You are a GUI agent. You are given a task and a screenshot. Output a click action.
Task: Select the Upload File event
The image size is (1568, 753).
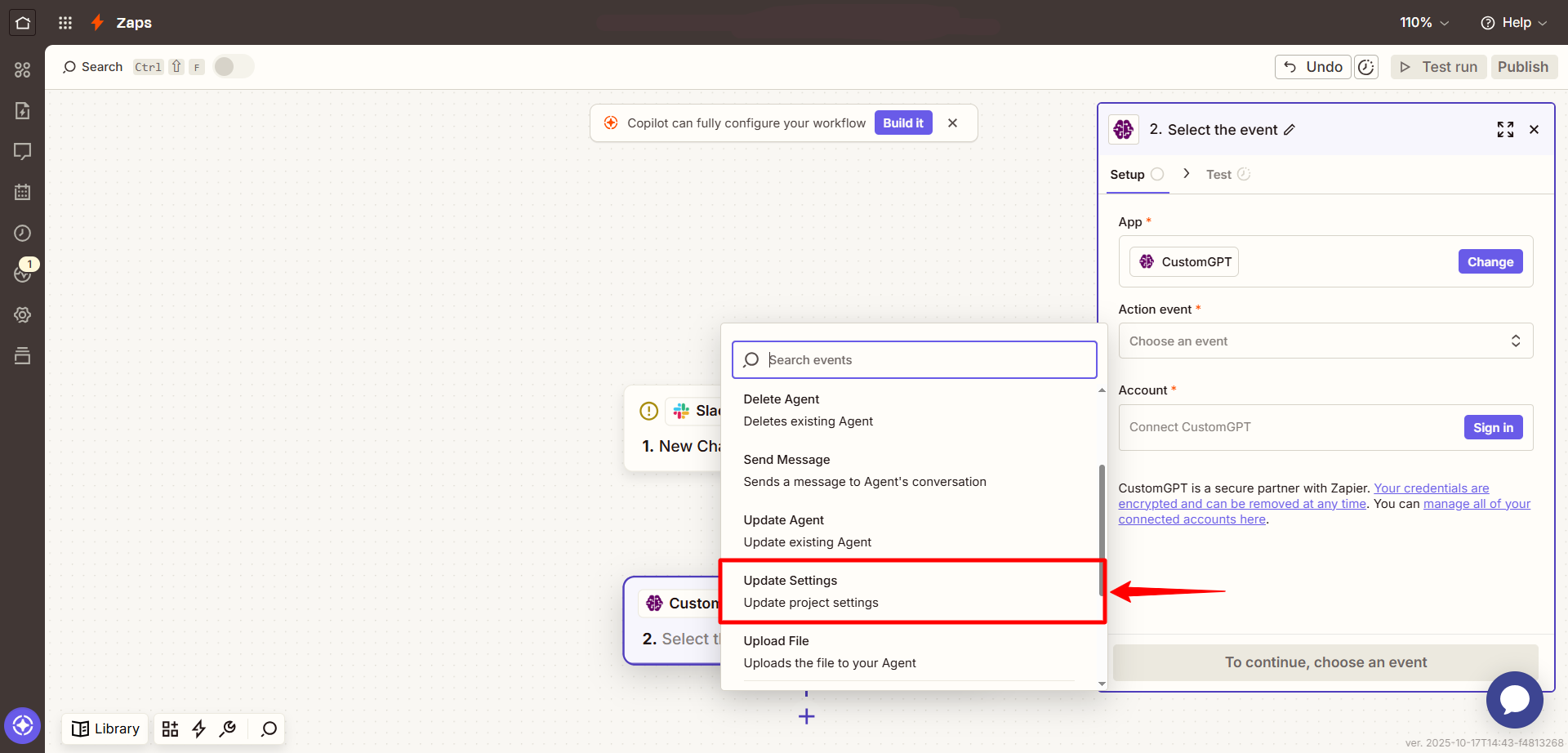[911, 652]
